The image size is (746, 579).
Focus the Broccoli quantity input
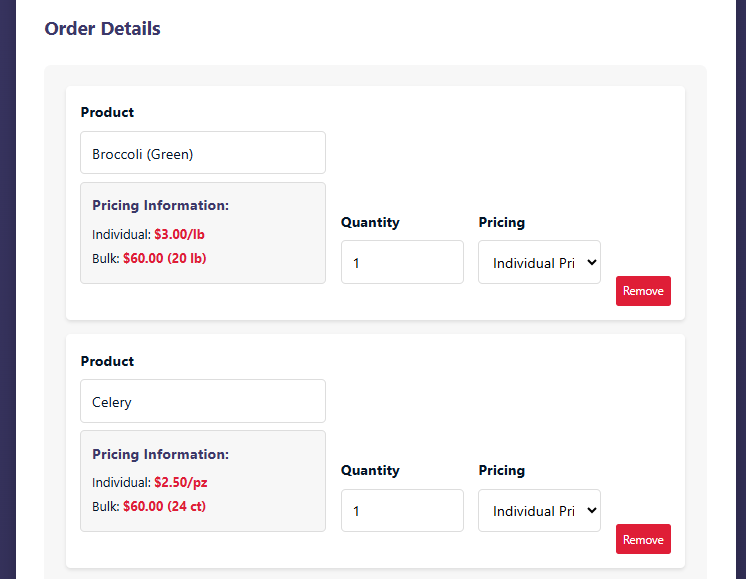(402, 262)
